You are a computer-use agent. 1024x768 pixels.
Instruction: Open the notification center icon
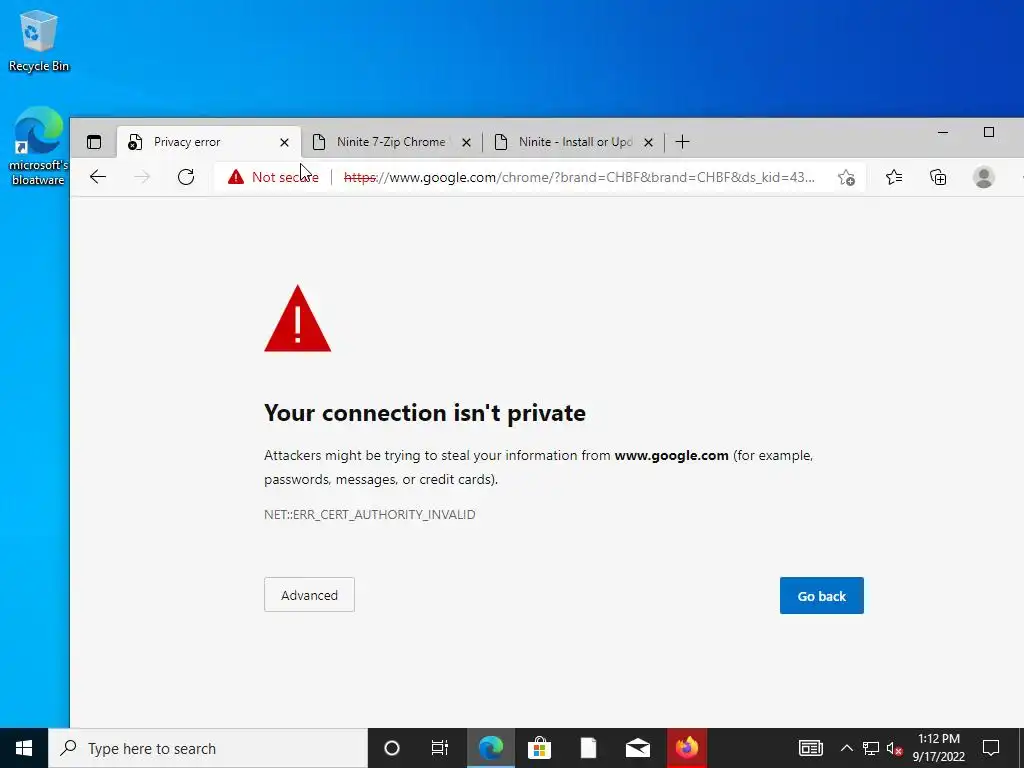(x=991, y=748)
